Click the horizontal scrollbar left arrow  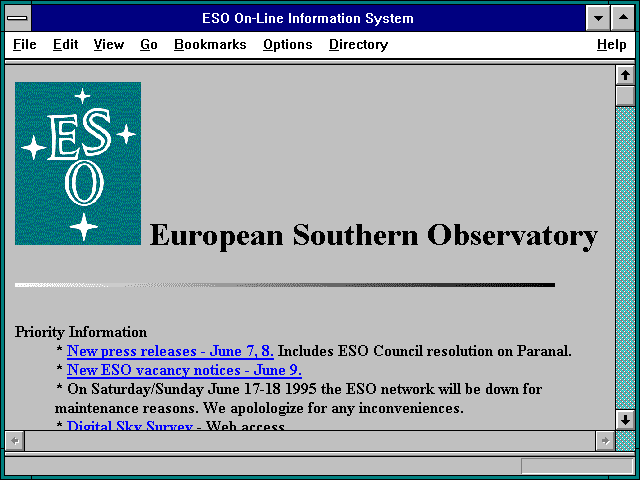pos(15,441)
